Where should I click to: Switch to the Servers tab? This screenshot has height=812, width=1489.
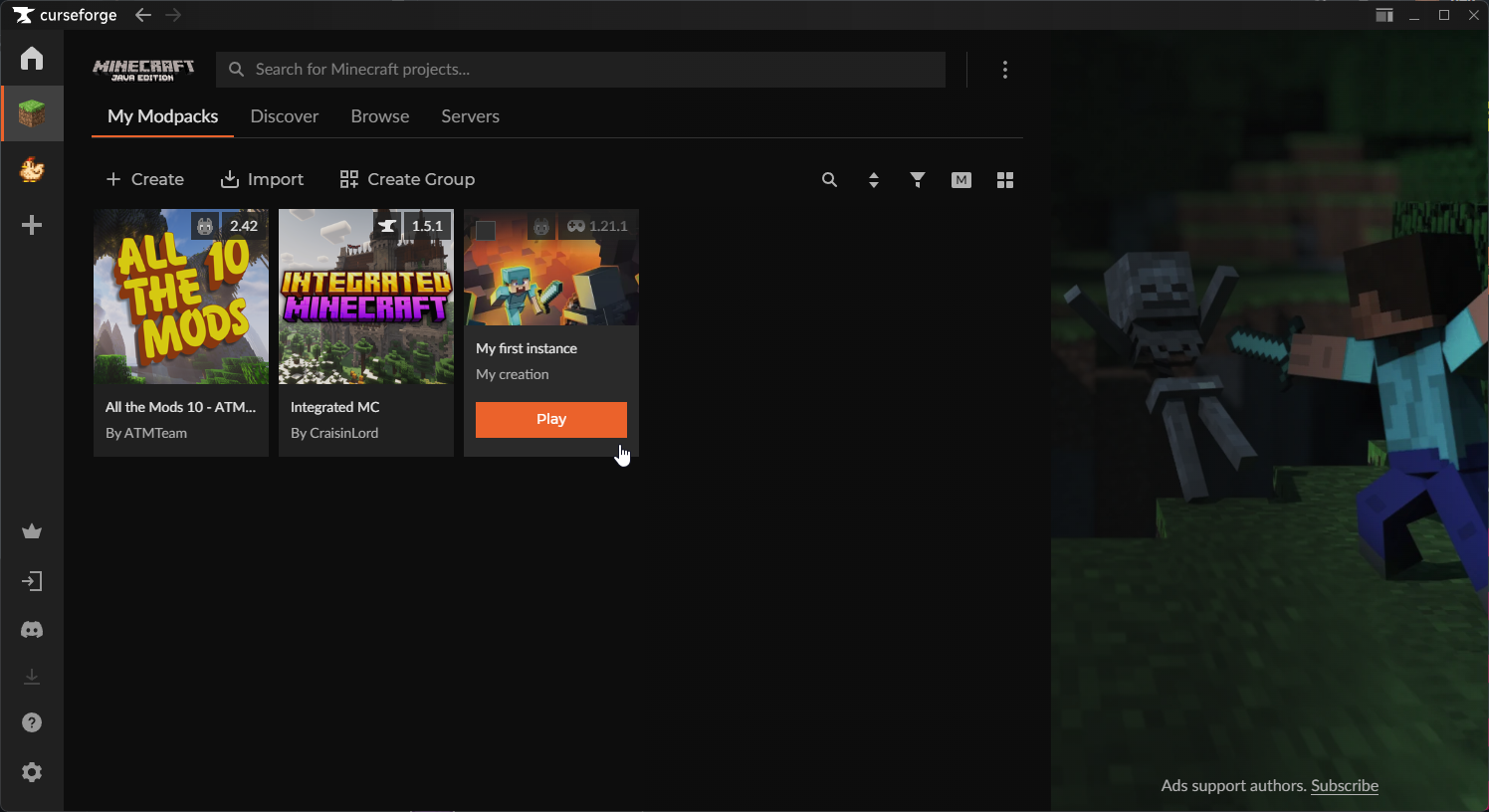[471, 116]
